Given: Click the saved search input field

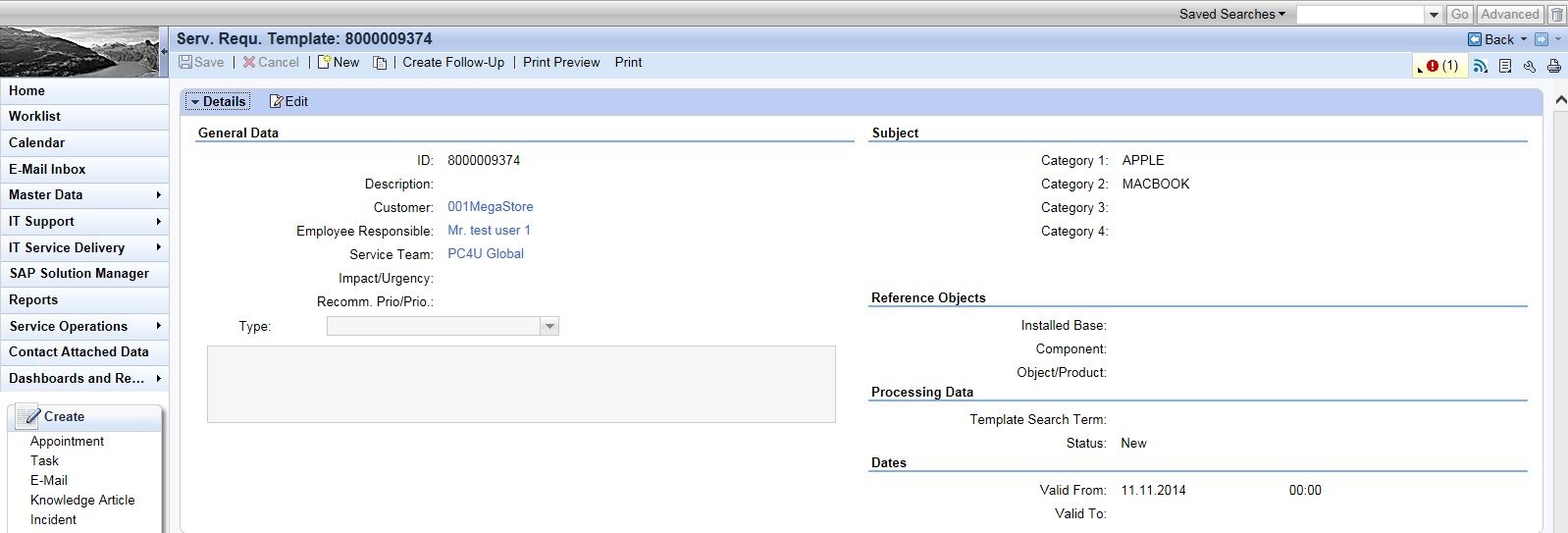Looking at the screenshot, I should coord(1361,14).
